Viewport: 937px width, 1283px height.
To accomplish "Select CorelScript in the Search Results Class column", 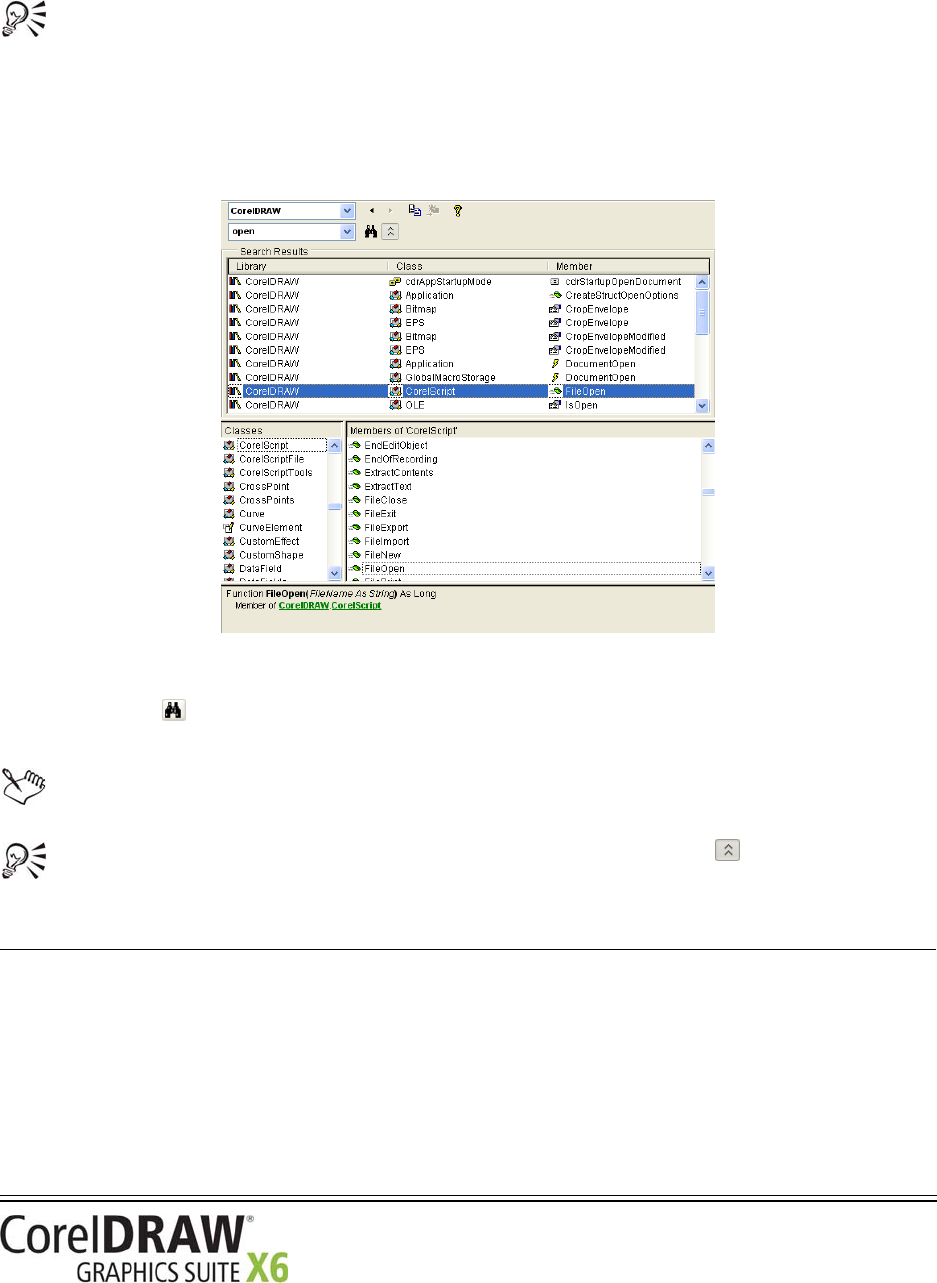I will tap(430, 391).
